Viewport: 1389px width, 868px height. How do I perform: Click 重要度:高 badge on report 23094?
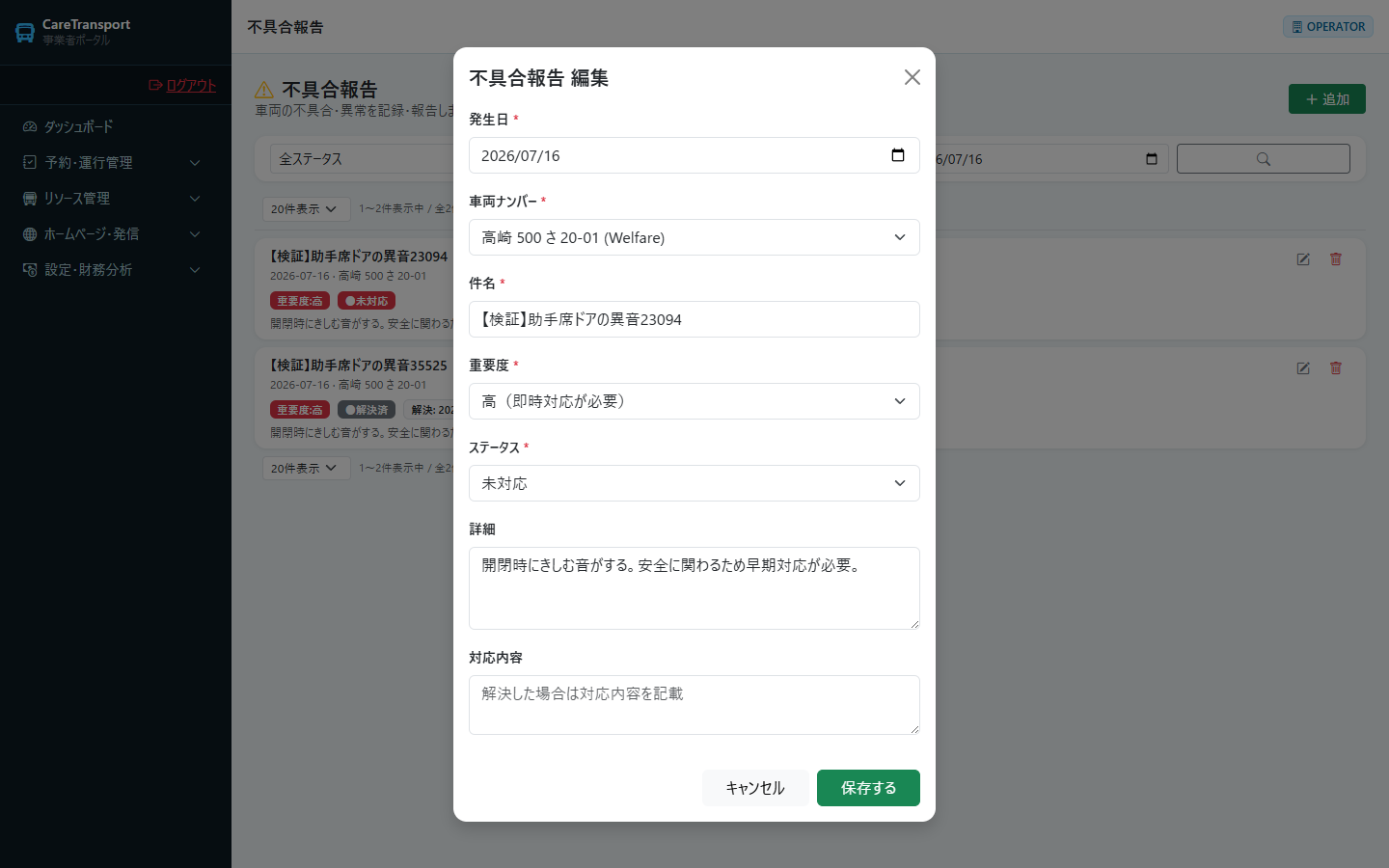pos(300,301)
